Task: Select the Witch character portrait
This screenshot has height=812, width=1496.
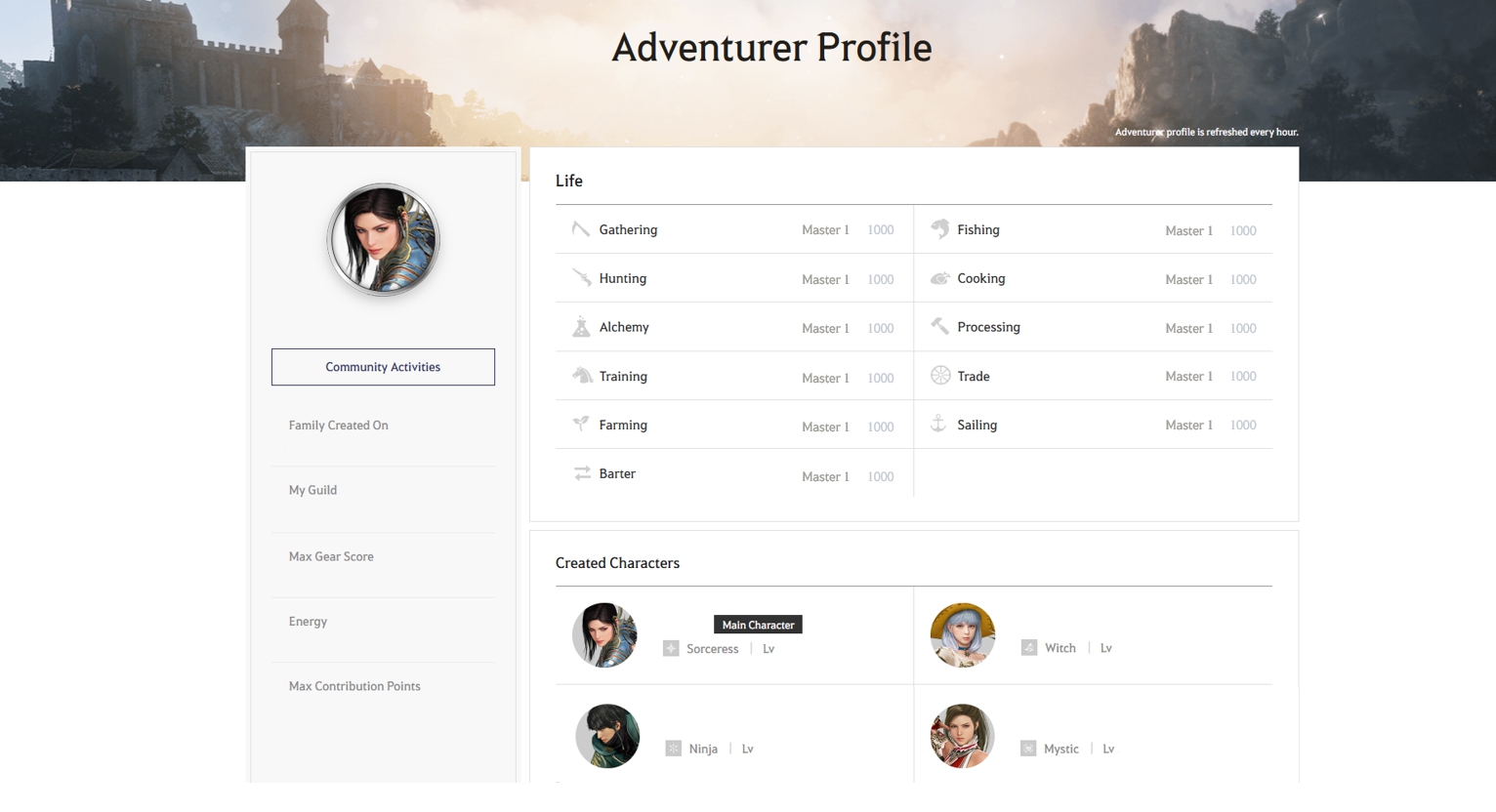Action: coord(962,635)
